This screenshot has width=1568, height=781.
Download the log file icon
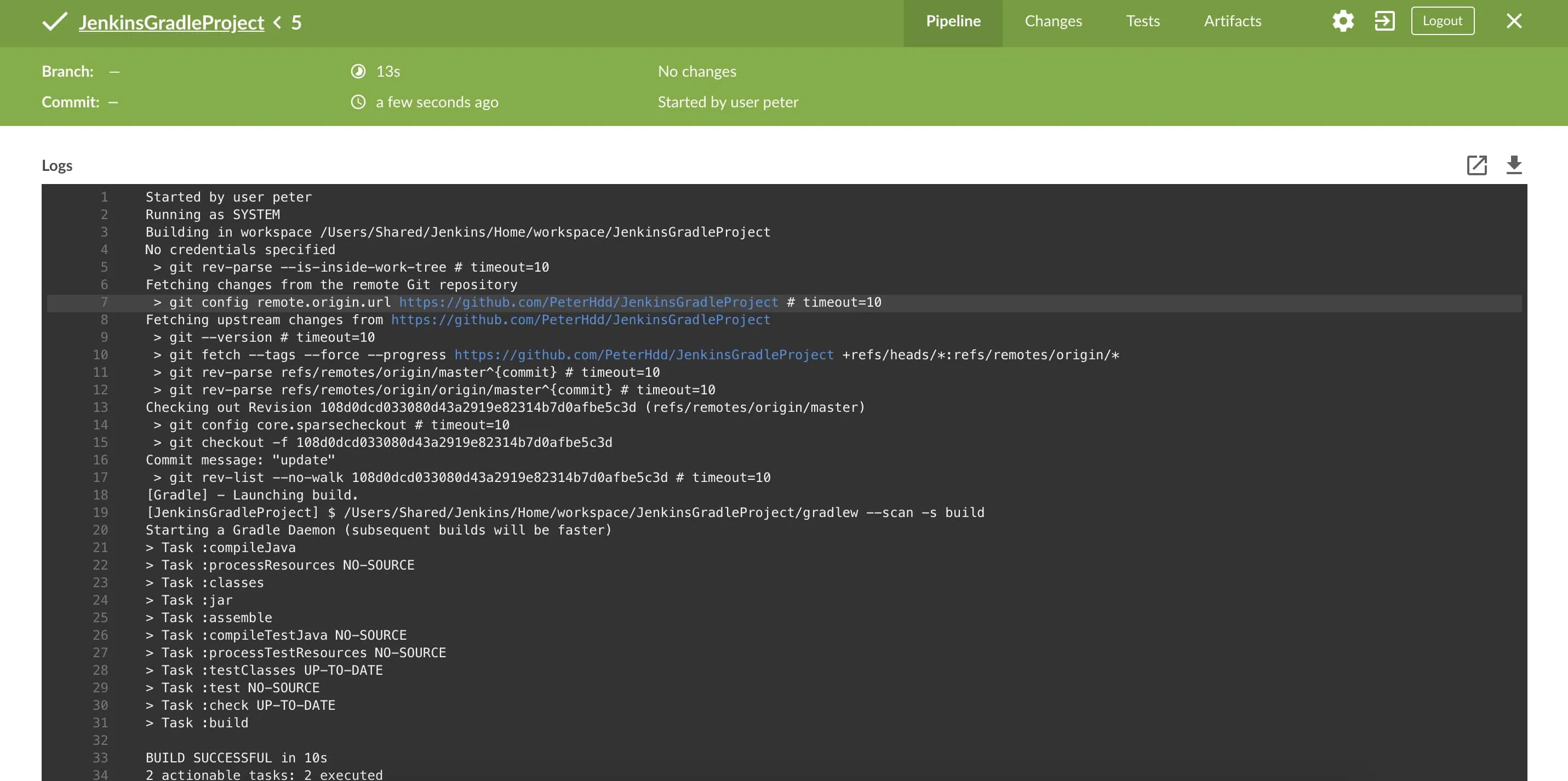1514,165
